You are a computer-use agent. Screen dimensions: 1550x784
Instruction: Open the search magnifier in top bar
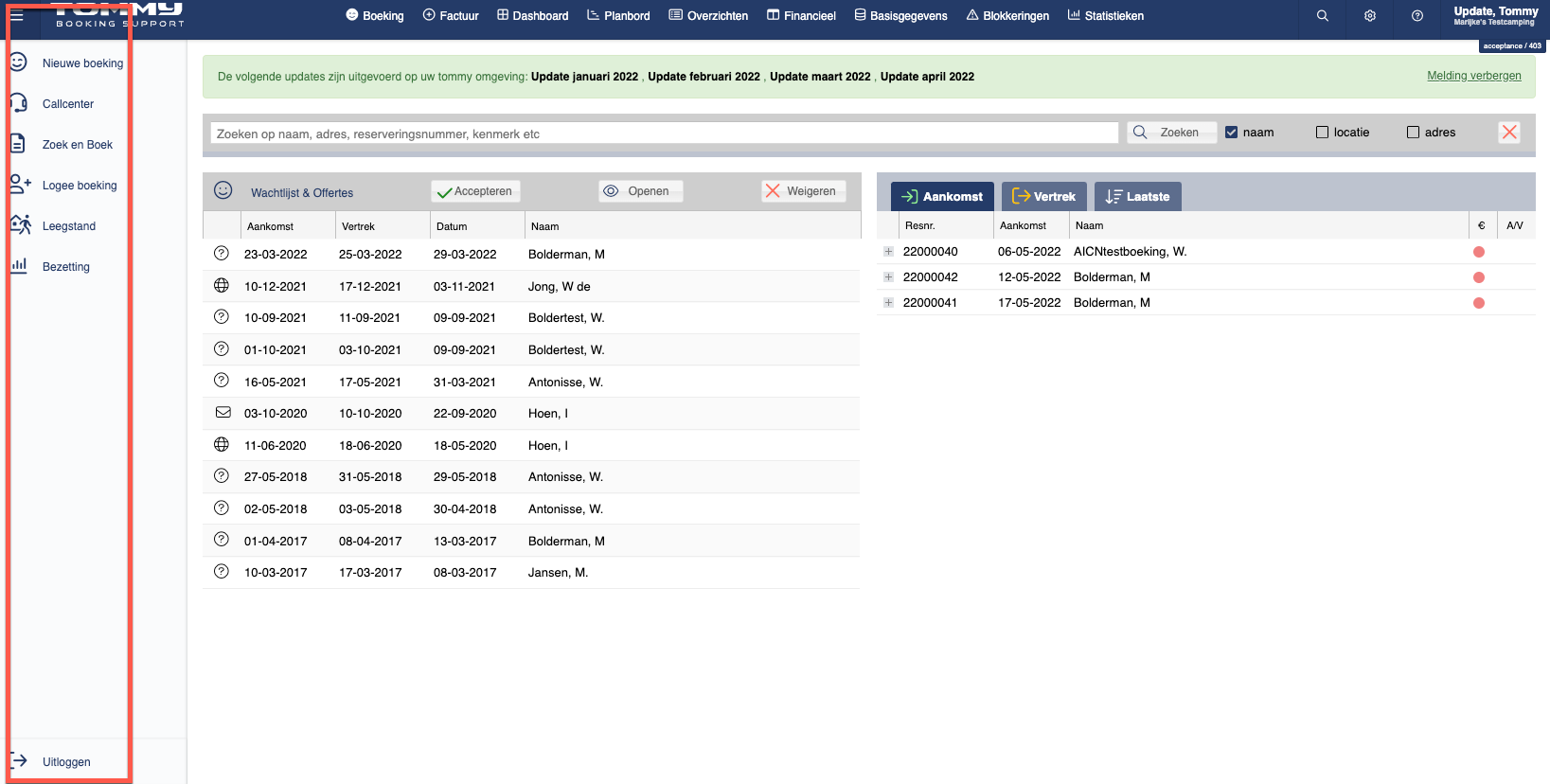[x=1323, y=16]
